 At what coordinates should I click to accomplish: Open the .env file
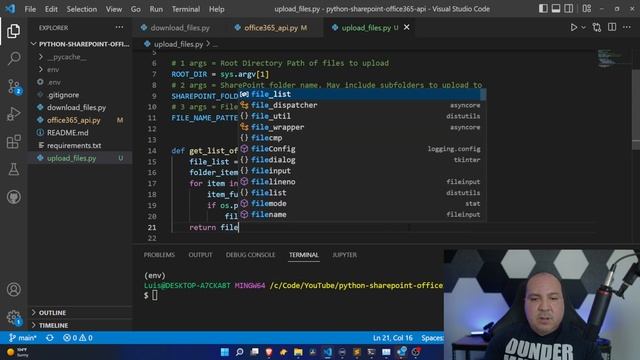coord(80,82)
